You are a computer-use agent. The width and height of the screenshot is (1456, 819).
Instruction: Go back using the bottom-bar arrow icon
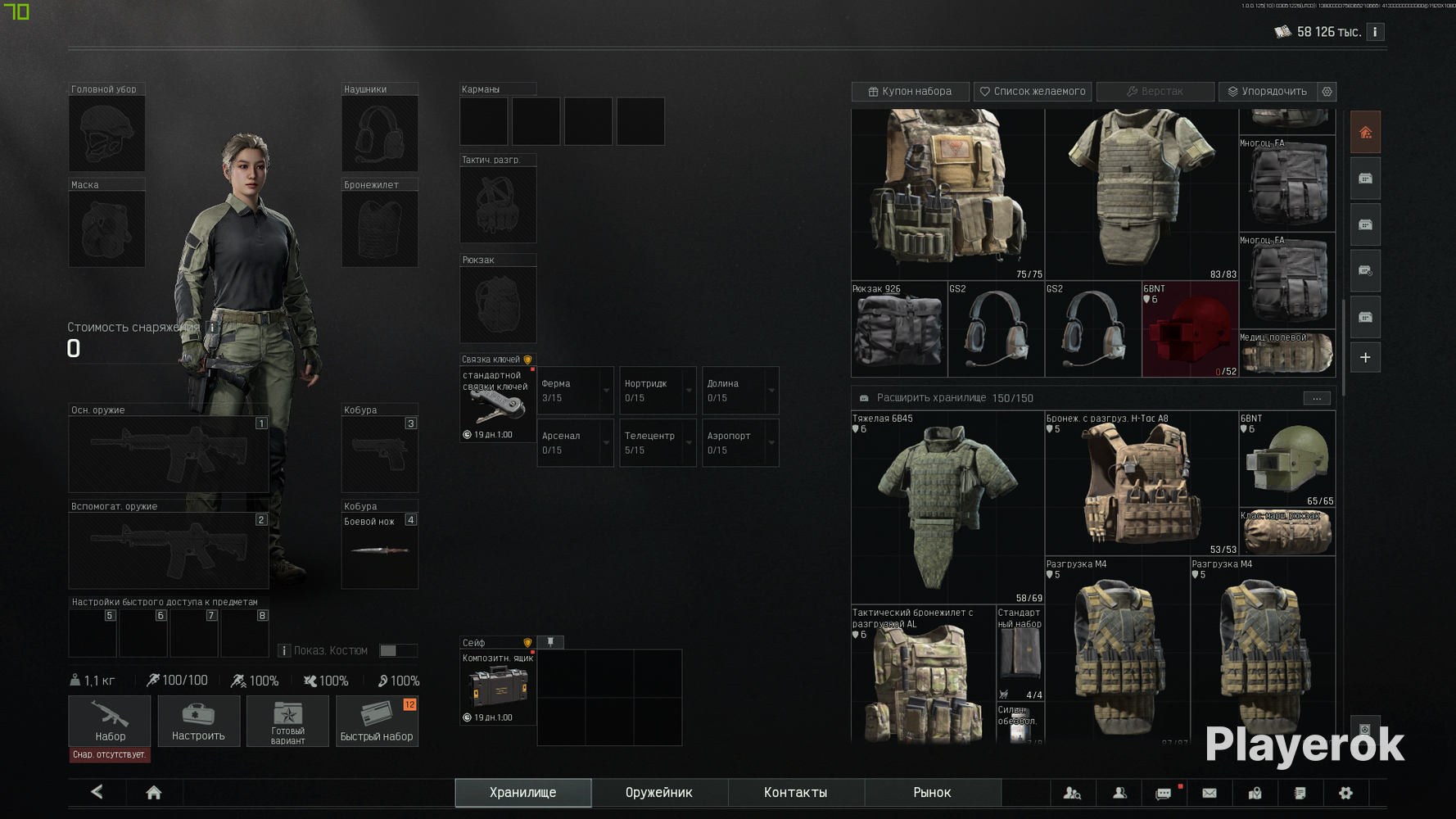(x=97, y=792)
